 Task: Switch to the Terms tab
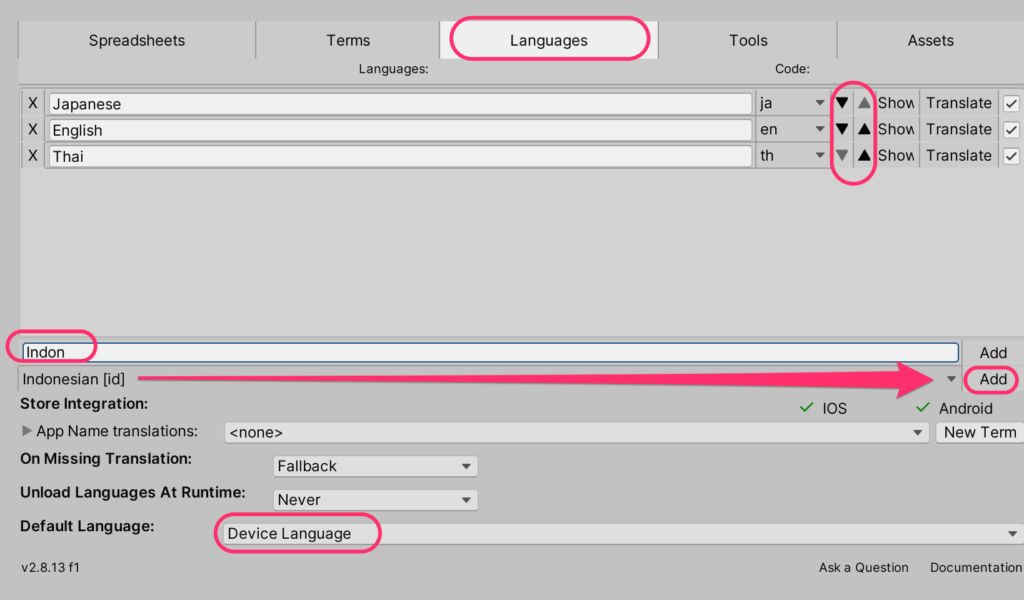pos(348,41)
